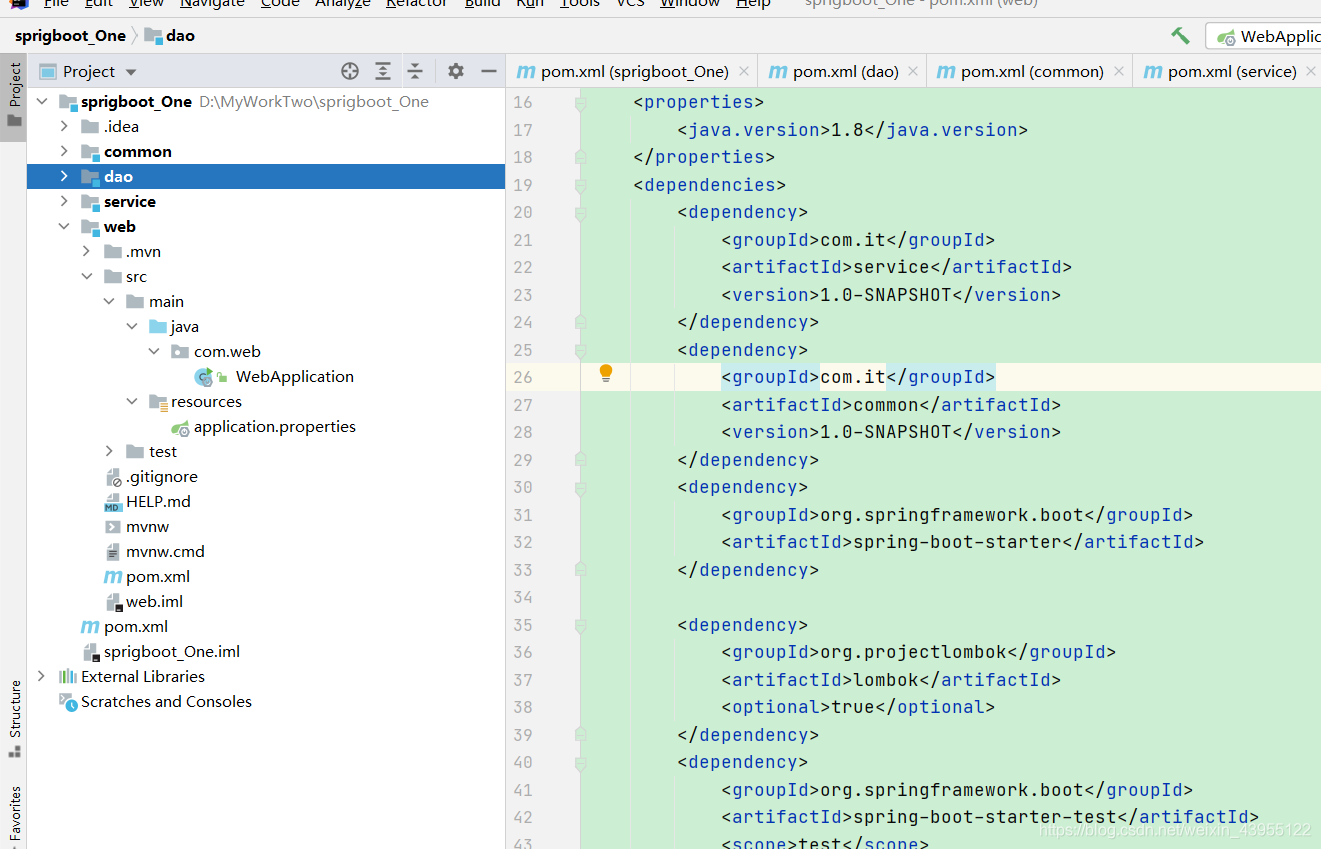
Task: Open the Favorites tool window side tab
Action: coord(14,815)
